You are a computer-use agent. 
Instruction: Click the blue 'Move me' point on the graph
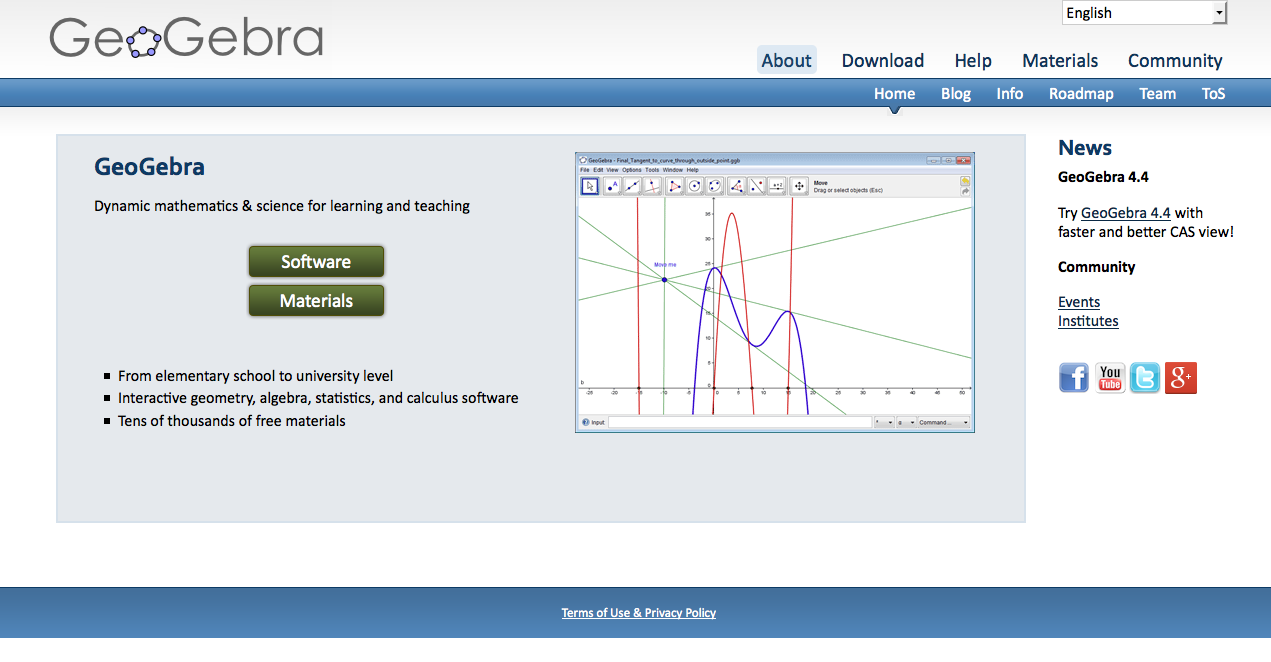point(665,279)
